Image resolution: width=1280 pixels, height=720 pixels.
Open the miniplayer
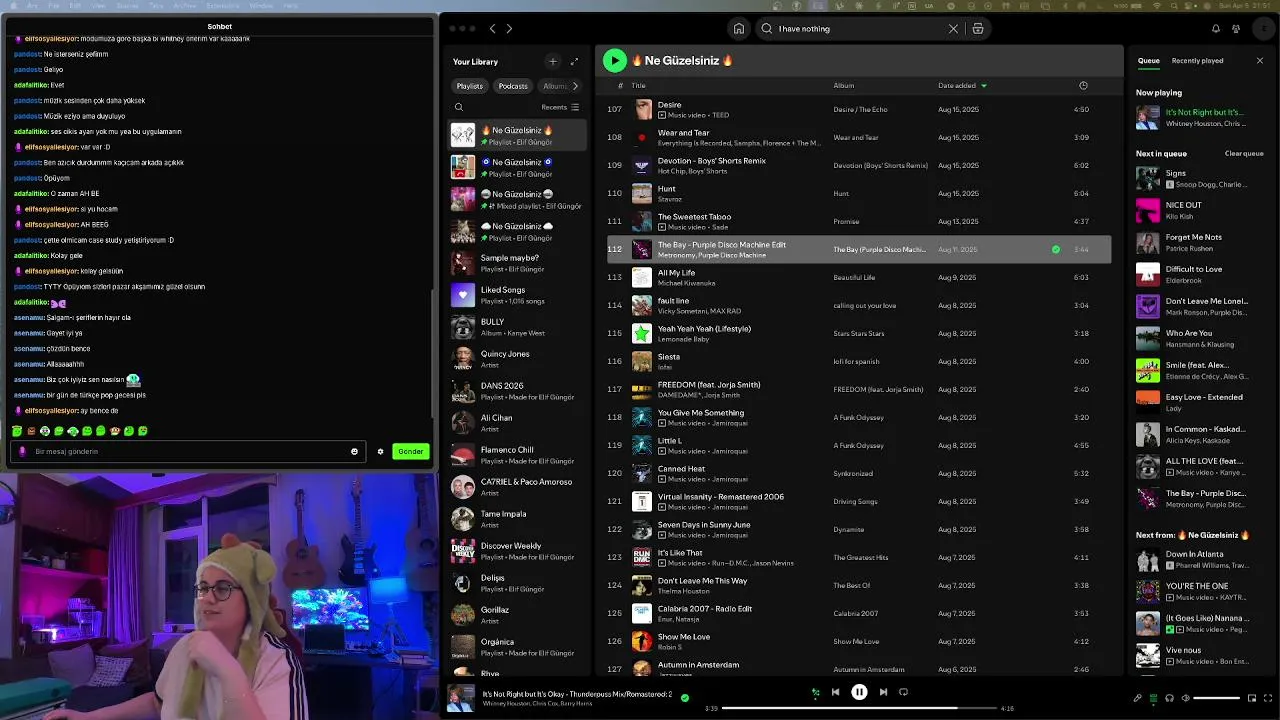(x=1252, y=698)
